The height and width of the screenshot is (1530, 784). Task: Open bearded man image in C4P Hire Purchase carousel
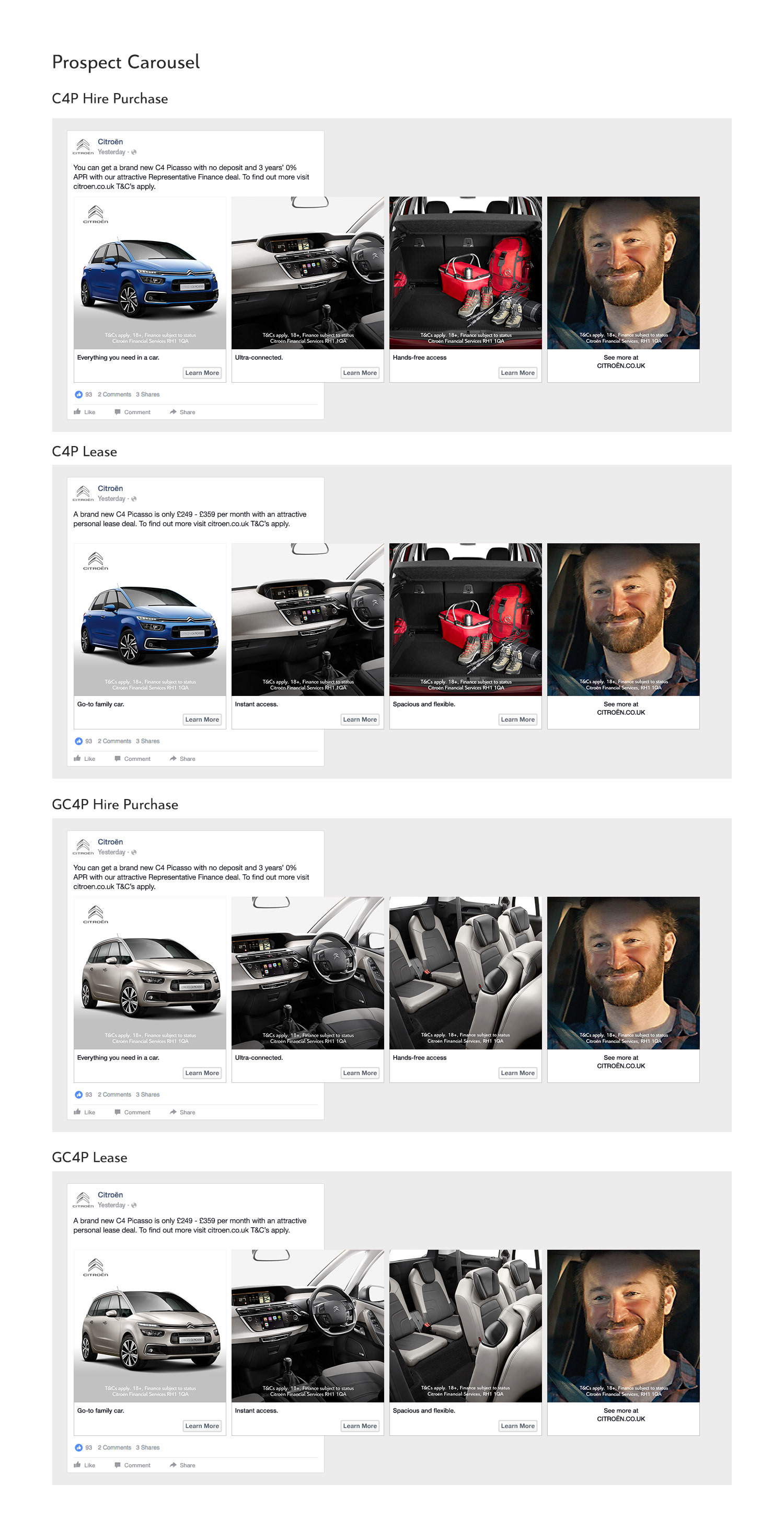(x=623, y=272)
